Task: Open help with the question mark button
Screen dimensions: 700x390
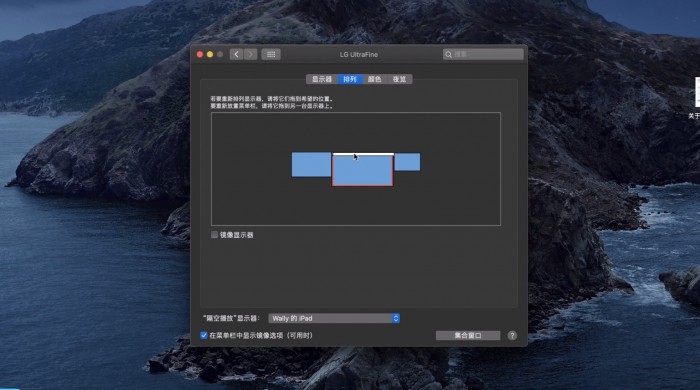Action: point(512,336)
